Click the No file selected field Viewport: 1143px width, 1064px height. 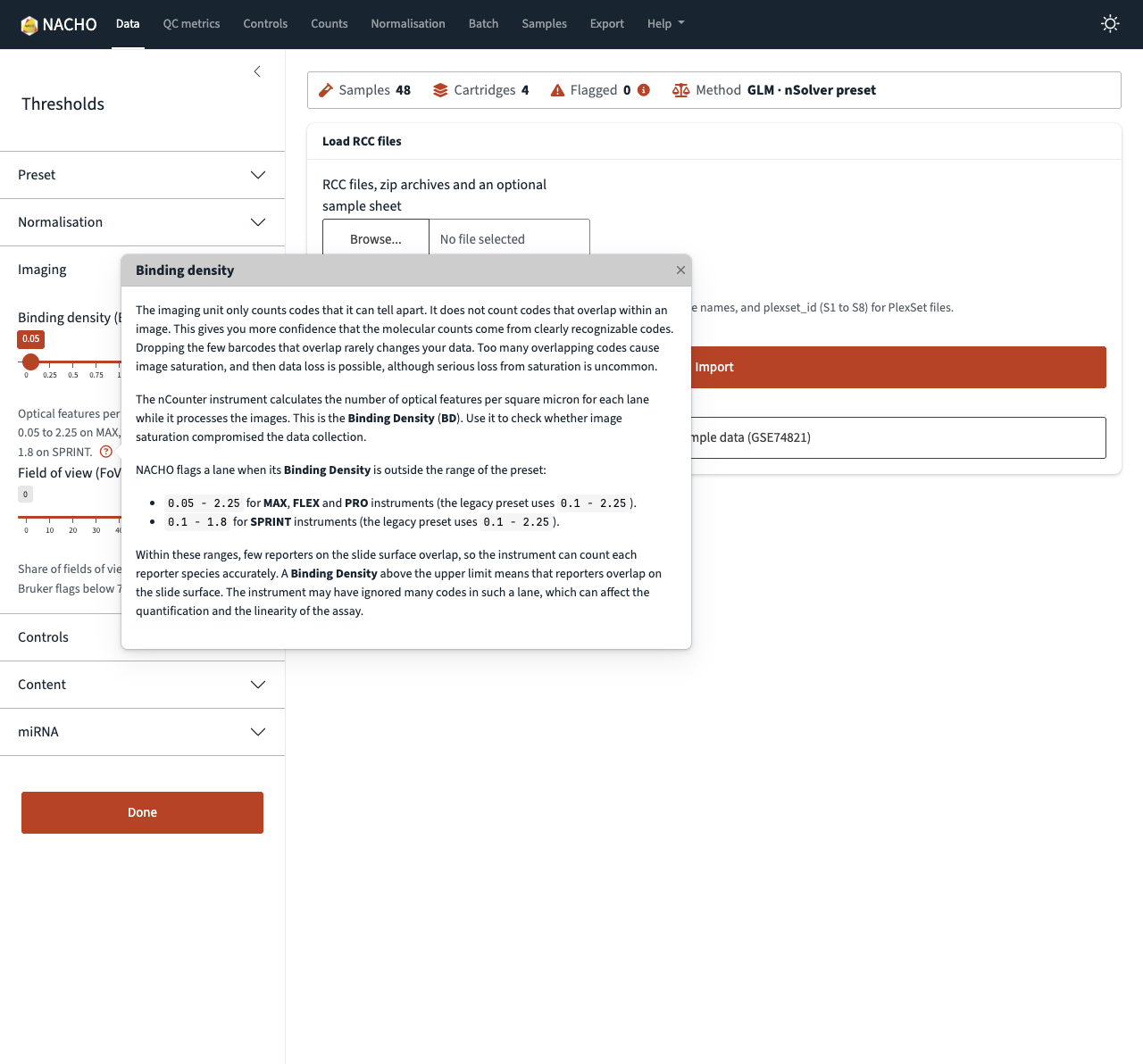tap(509, 238)
